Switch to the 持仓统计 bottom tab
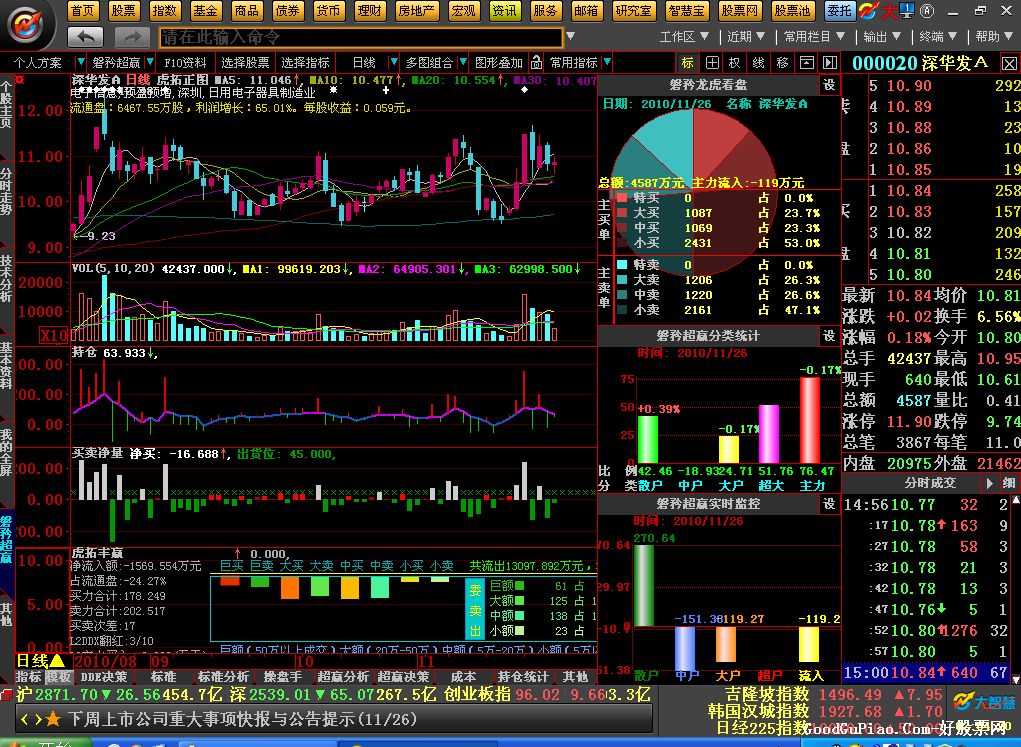The width and height of the screenshot is (1021, 747). click(523, 677)
